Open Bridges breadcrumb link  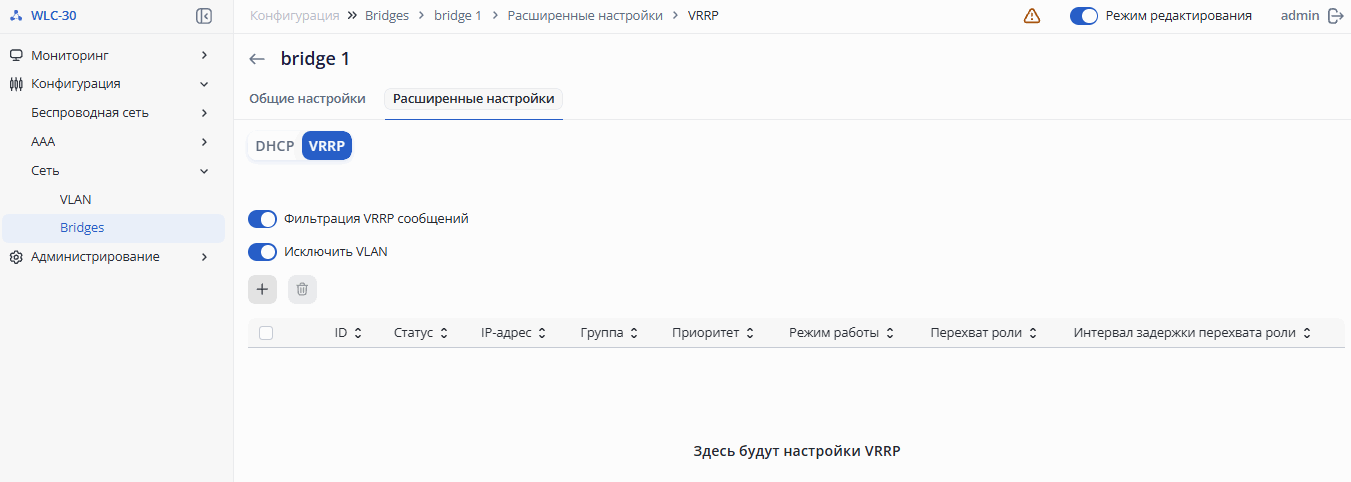coord(387,16)
